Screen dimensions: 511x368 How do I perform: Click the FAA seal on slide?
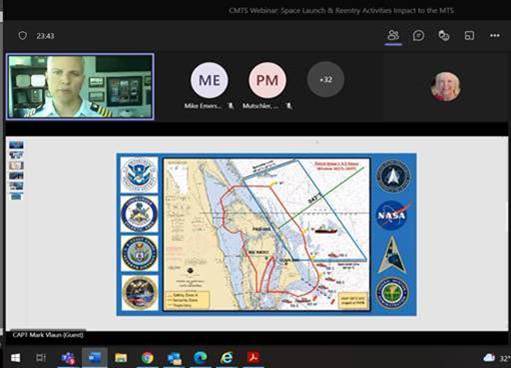coord(393,293)
